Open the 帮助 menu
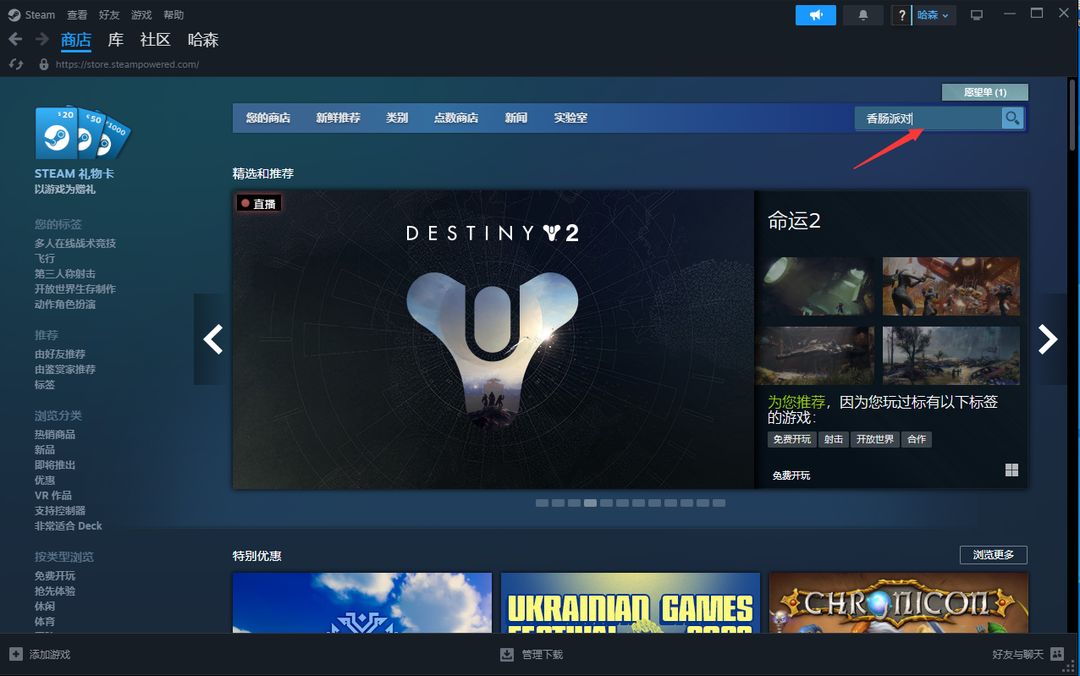This screenshot has width=1080, height=676. pos(174,14)
